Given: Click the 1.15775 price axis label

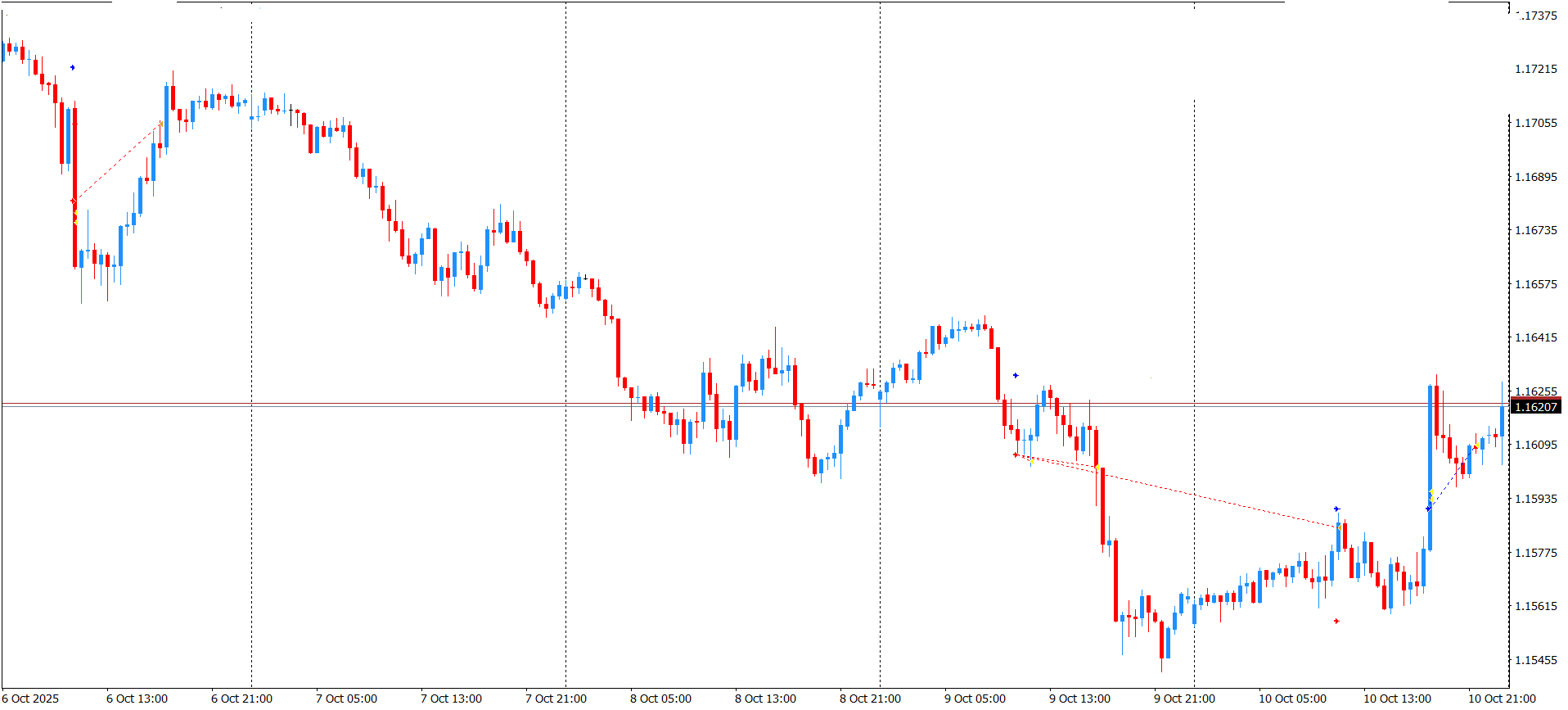Looking at the screenshot, I should tap(1536, 553).
